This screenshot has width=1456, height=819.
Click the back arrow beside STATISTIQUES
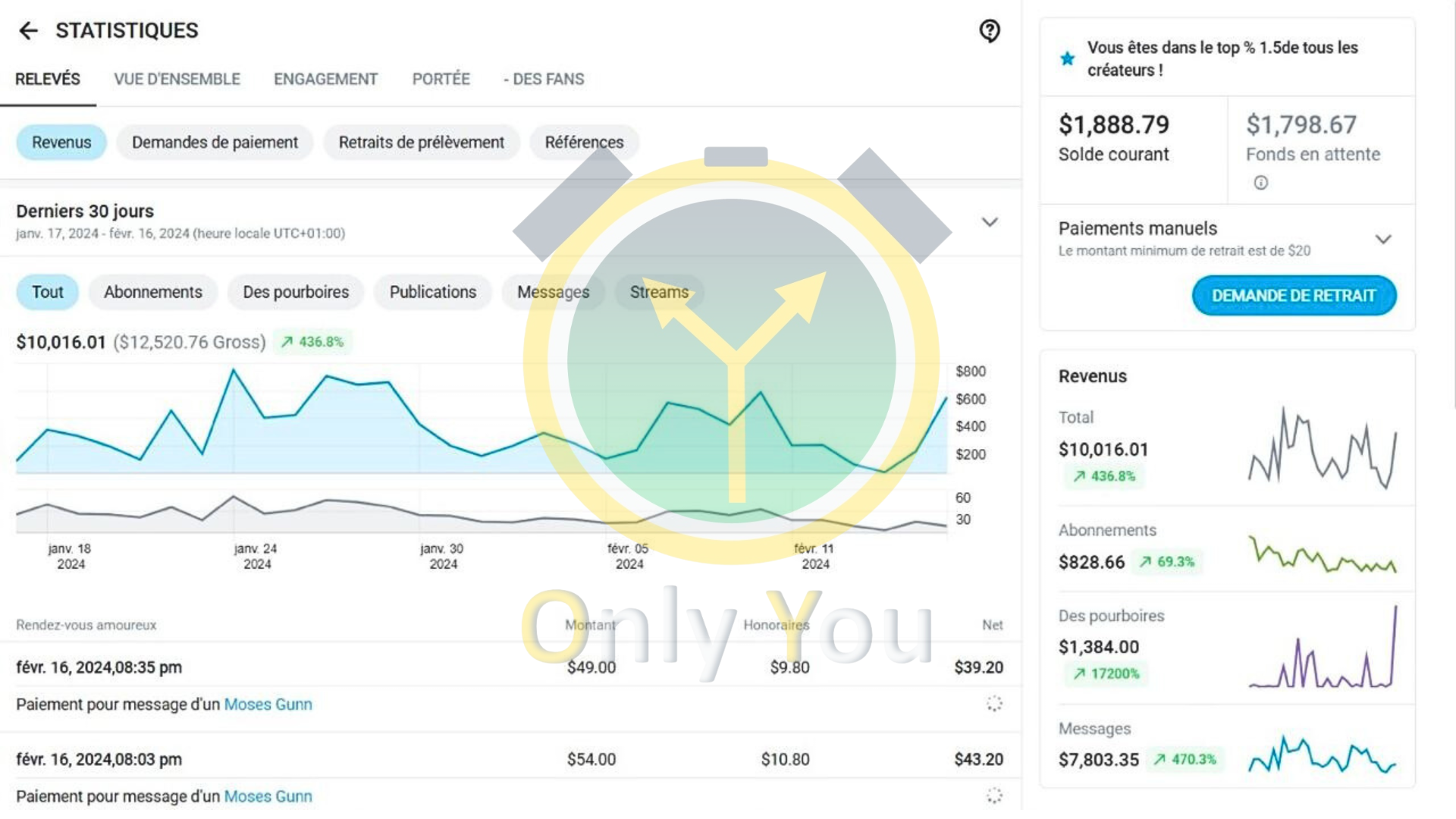pyautogui.click(x=28, y=30)
